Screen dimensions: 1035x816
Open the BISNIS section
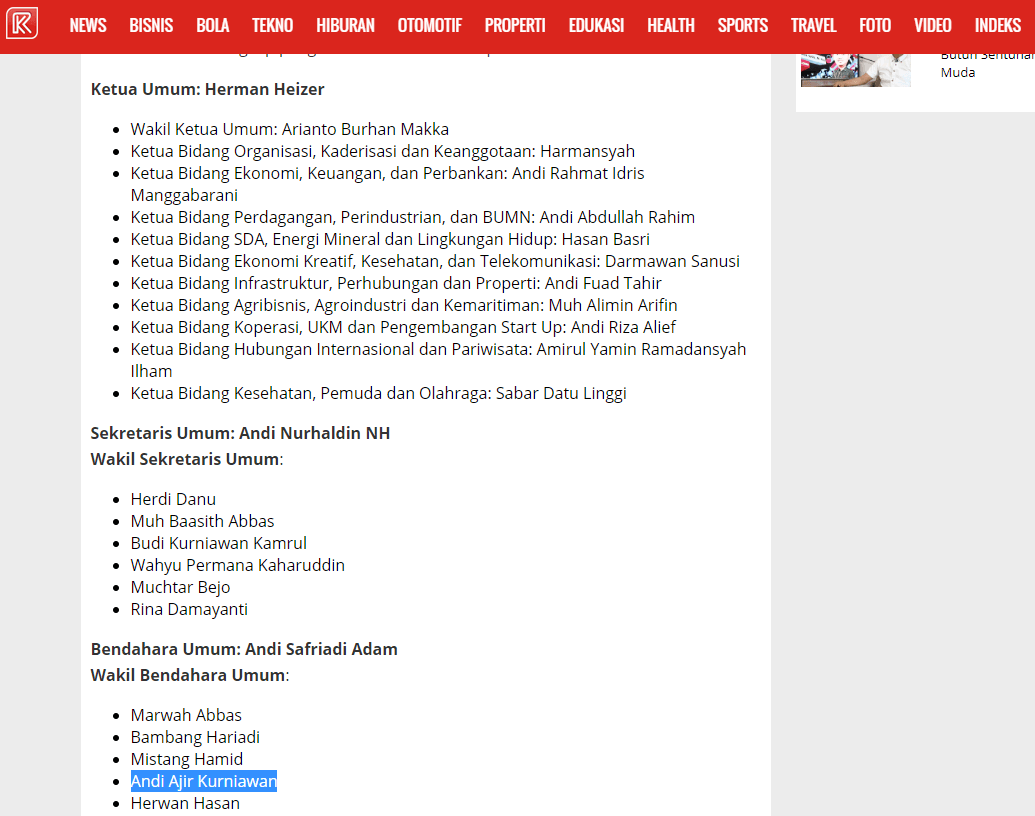pos(151,25)
